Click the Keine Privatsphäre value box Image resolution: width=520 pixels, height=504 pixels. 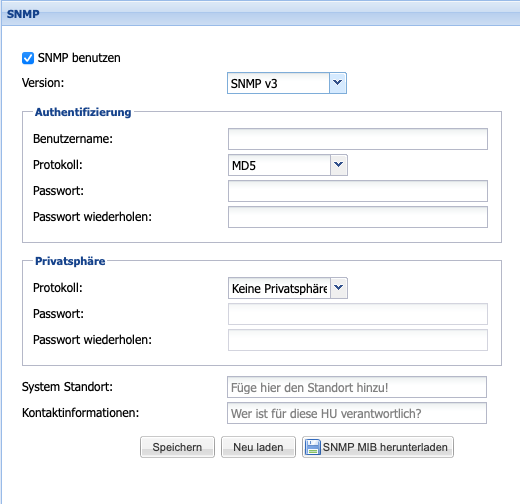point(279,288)
